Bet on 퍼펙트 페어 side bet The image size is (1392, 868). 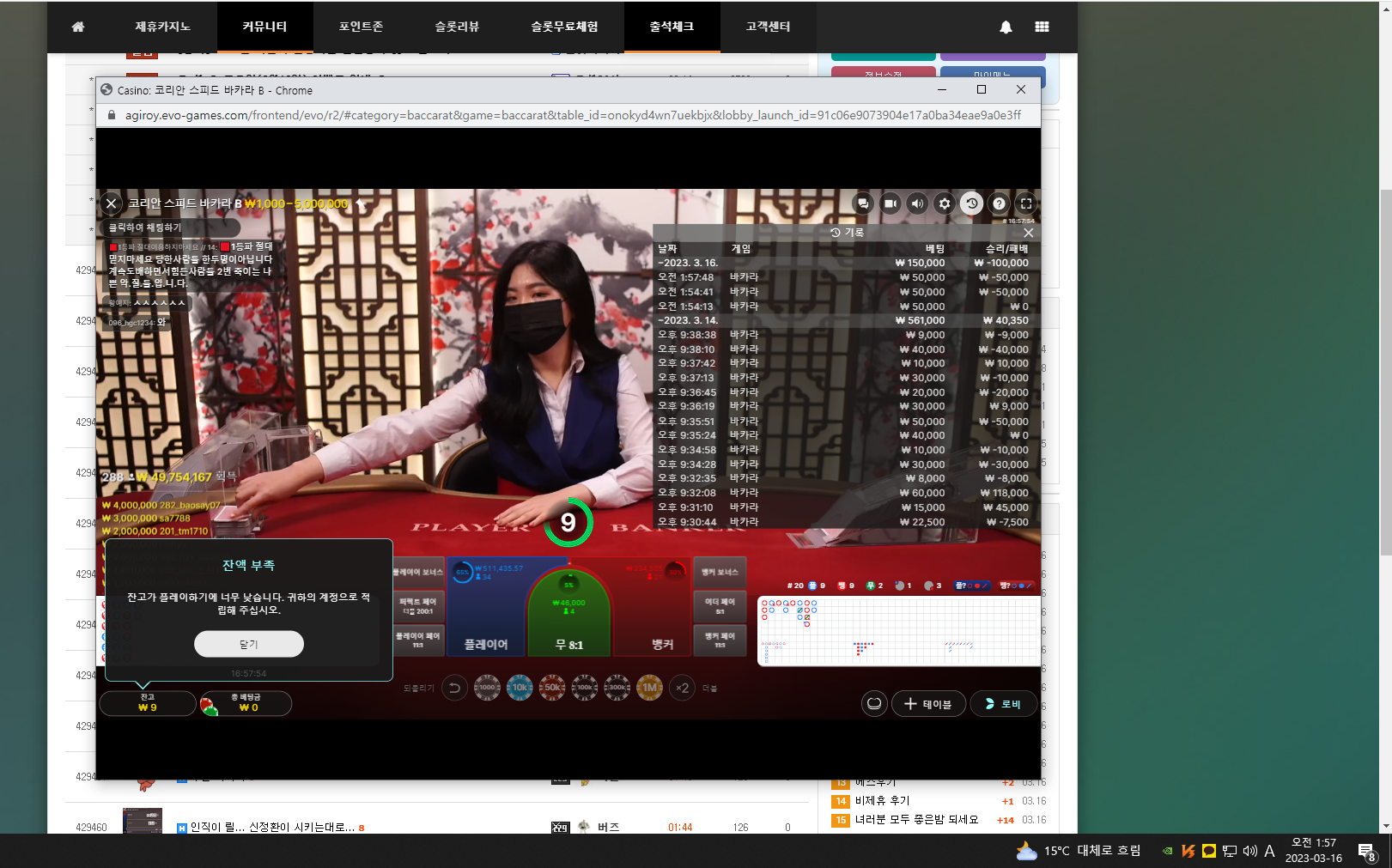pyautogui.click(x=418, y=606)
